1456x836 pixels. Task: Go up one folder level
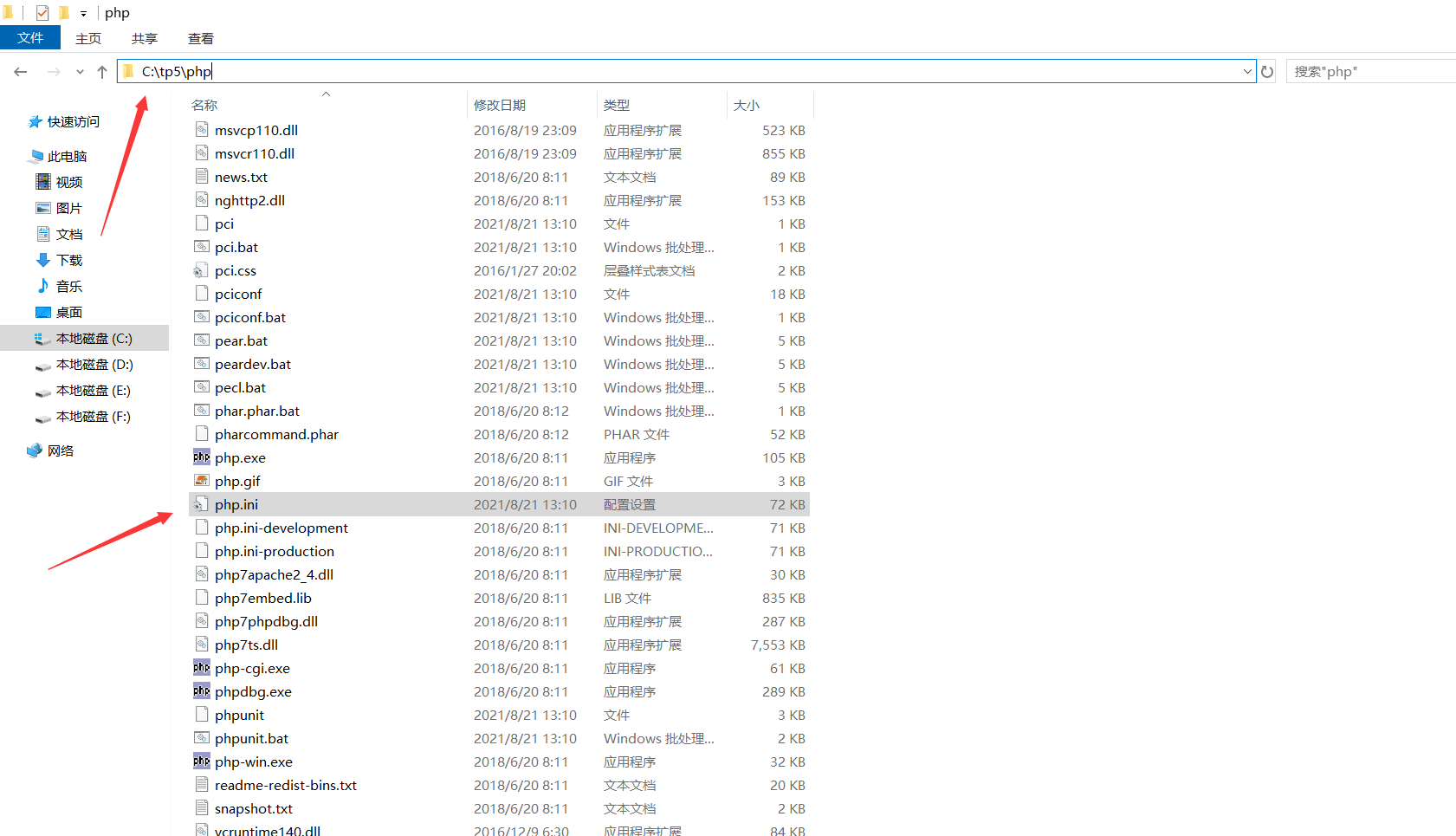click(102, 72)
